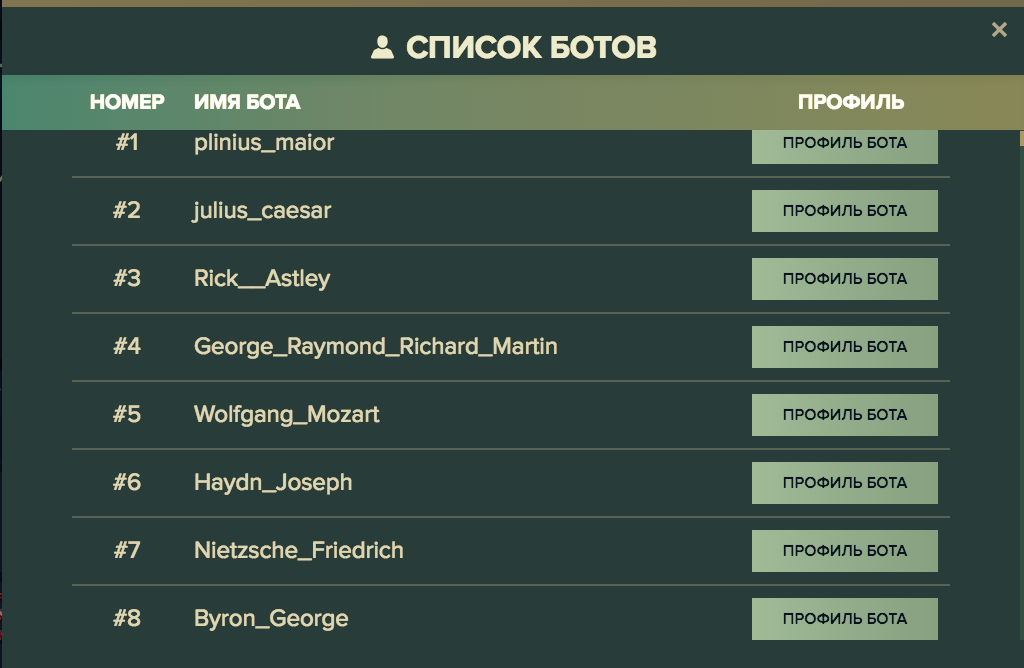Click the Byron_George bot name

[271, 618]
